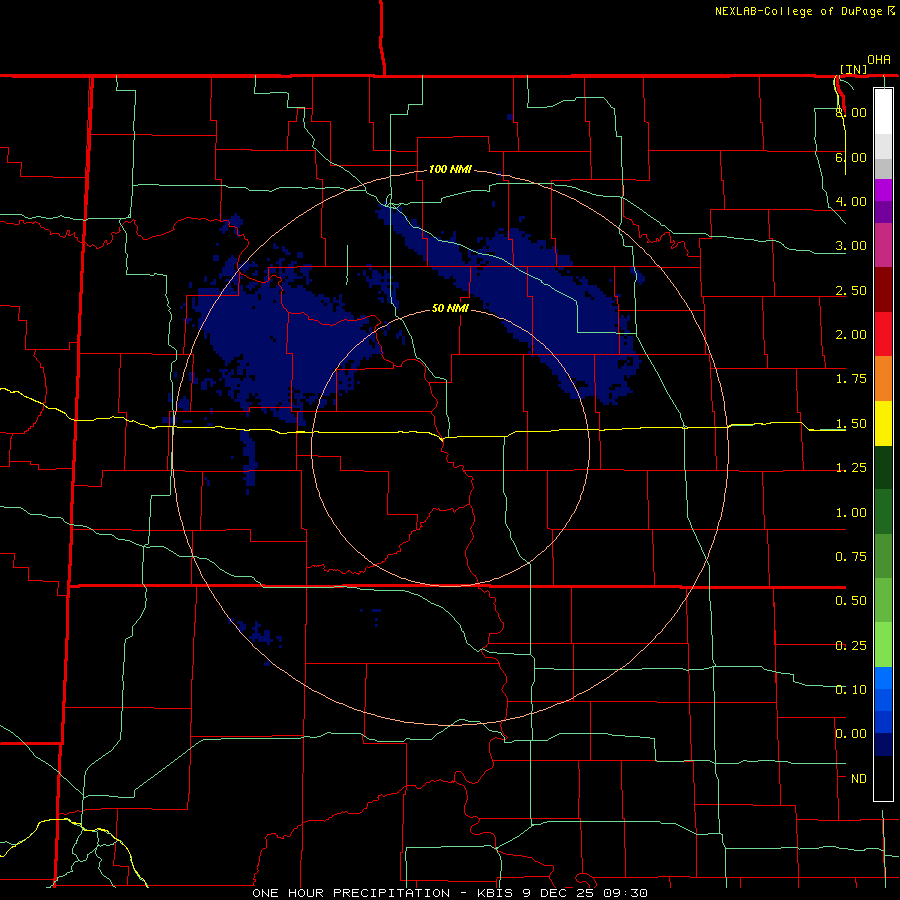Click the 50 NMI range ring label
Screen dimensions: 900x900
(x=450, y=308)
